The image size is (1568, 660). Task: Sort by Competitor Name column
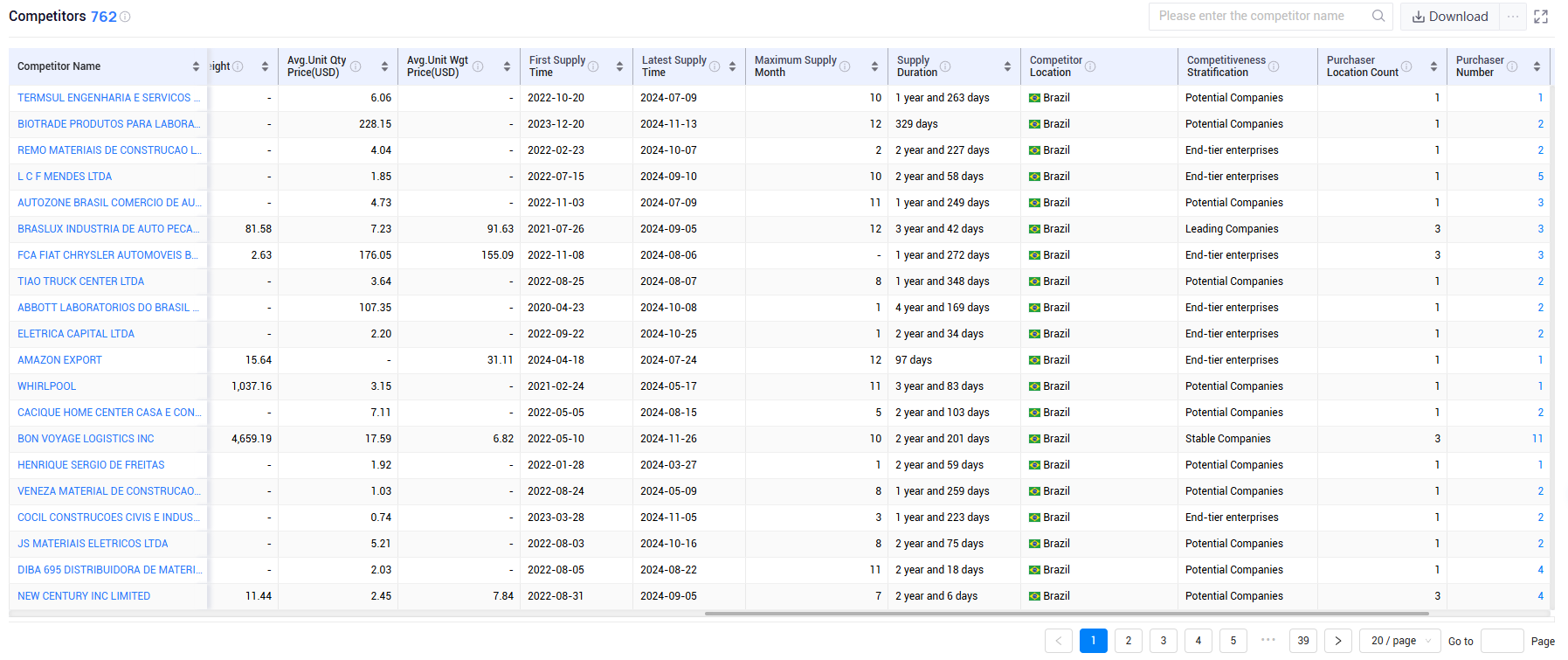(x=196, y=66)
